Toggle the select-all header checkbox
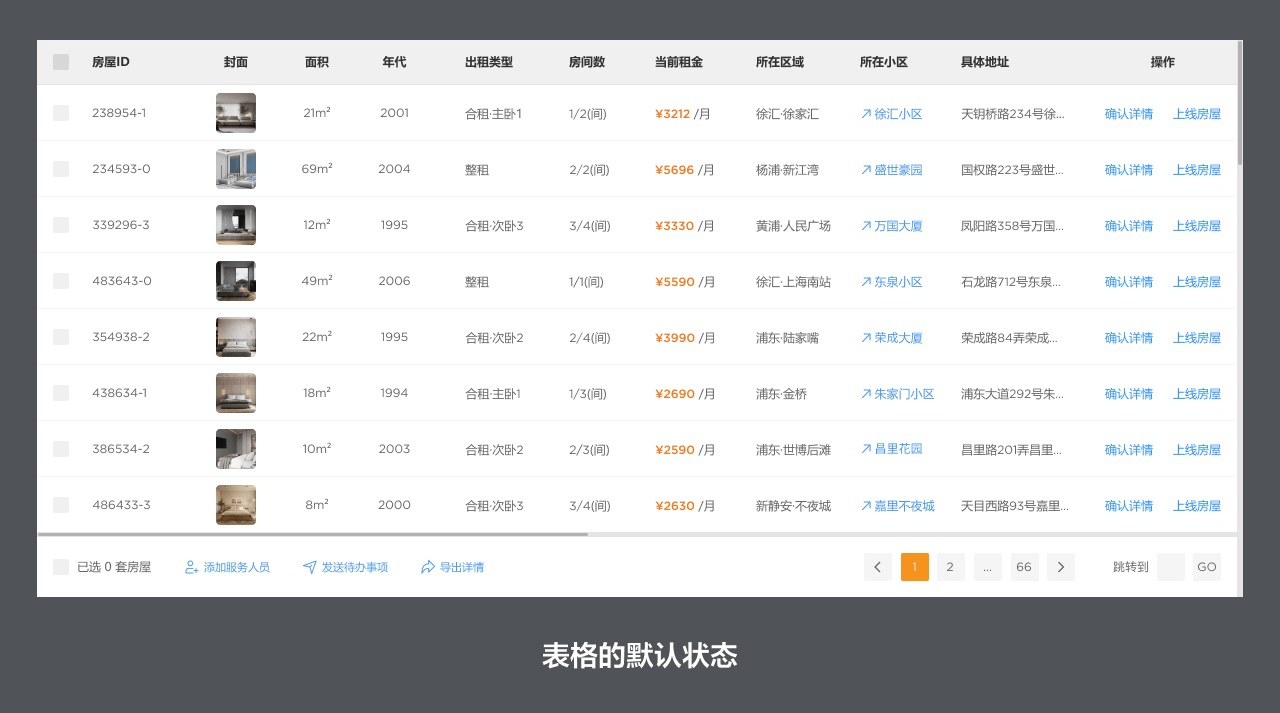This screenshot has height=713, width=1280. coord(61,62)
